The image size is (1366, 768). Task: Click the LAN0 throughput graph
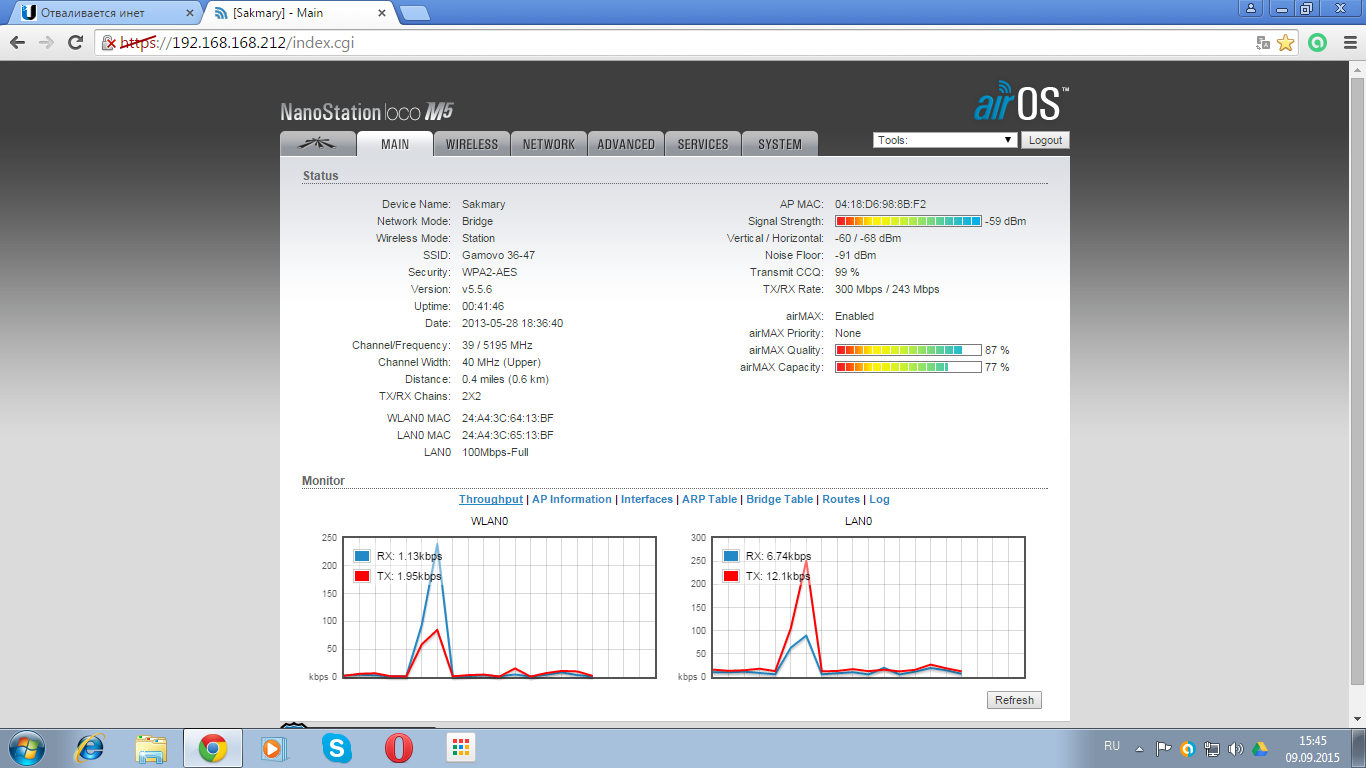click(x=868, y=607)
